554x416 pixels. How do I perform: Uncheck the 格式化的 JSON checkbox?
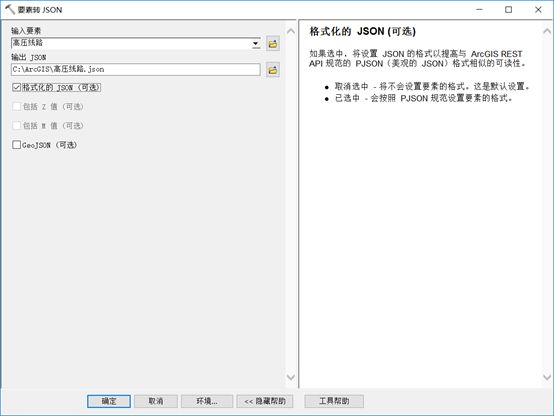pyautogui.click(x=17, y=87)
